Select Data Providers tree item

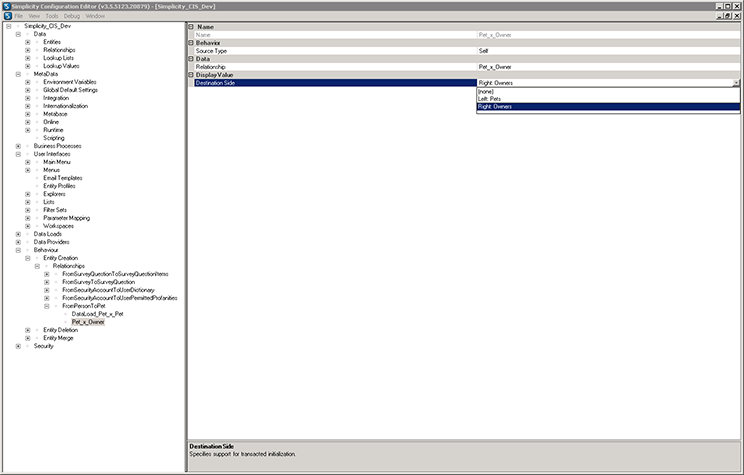[x=51, y=242]
